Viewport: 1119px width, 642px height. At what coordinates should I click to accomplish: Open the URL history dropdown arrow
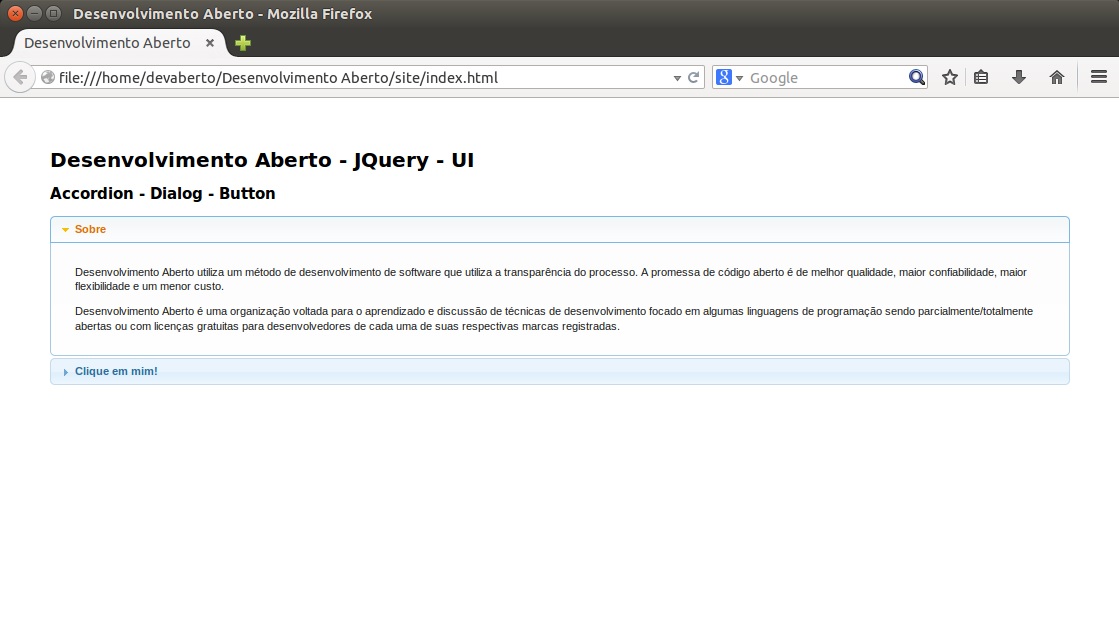point(677,77)
